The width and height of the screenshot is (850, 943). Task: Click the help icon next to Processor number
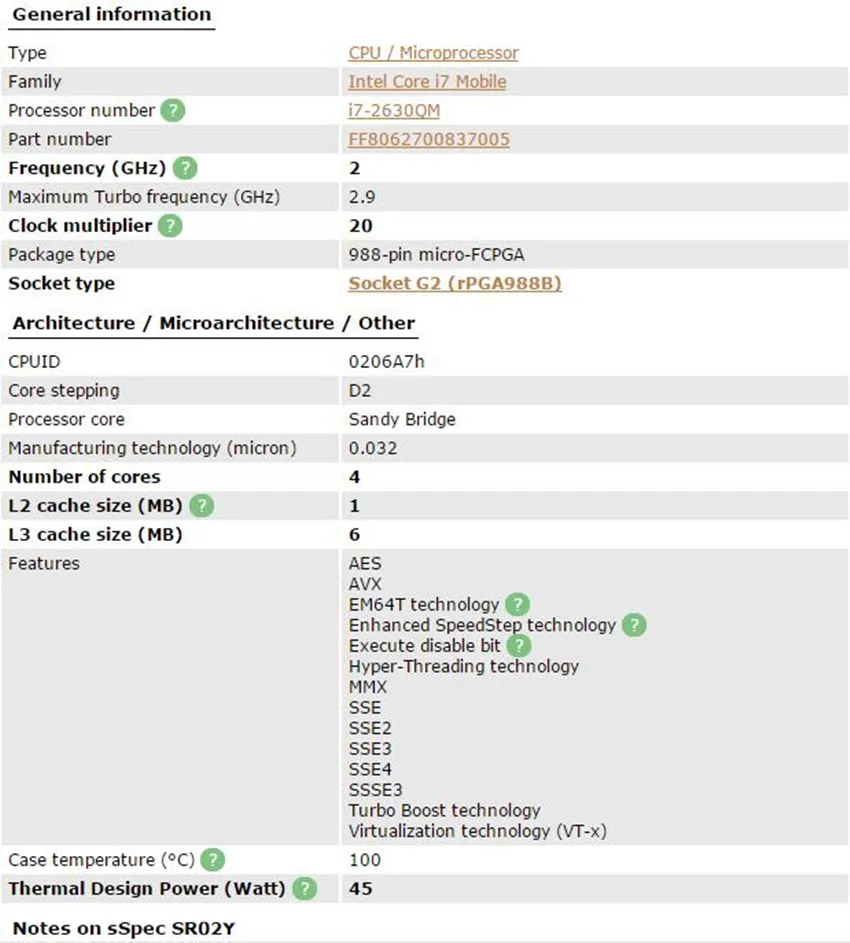(x=173, y=111)
